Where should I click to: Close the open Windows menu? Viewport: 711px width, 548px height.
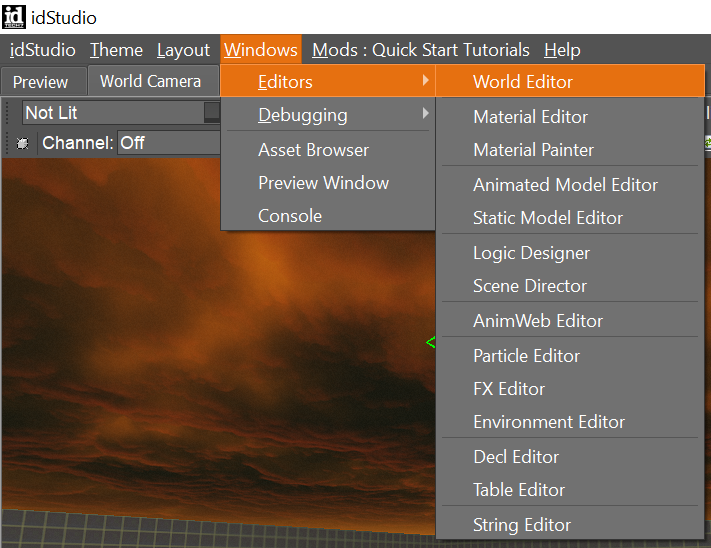tap(261, 50)
